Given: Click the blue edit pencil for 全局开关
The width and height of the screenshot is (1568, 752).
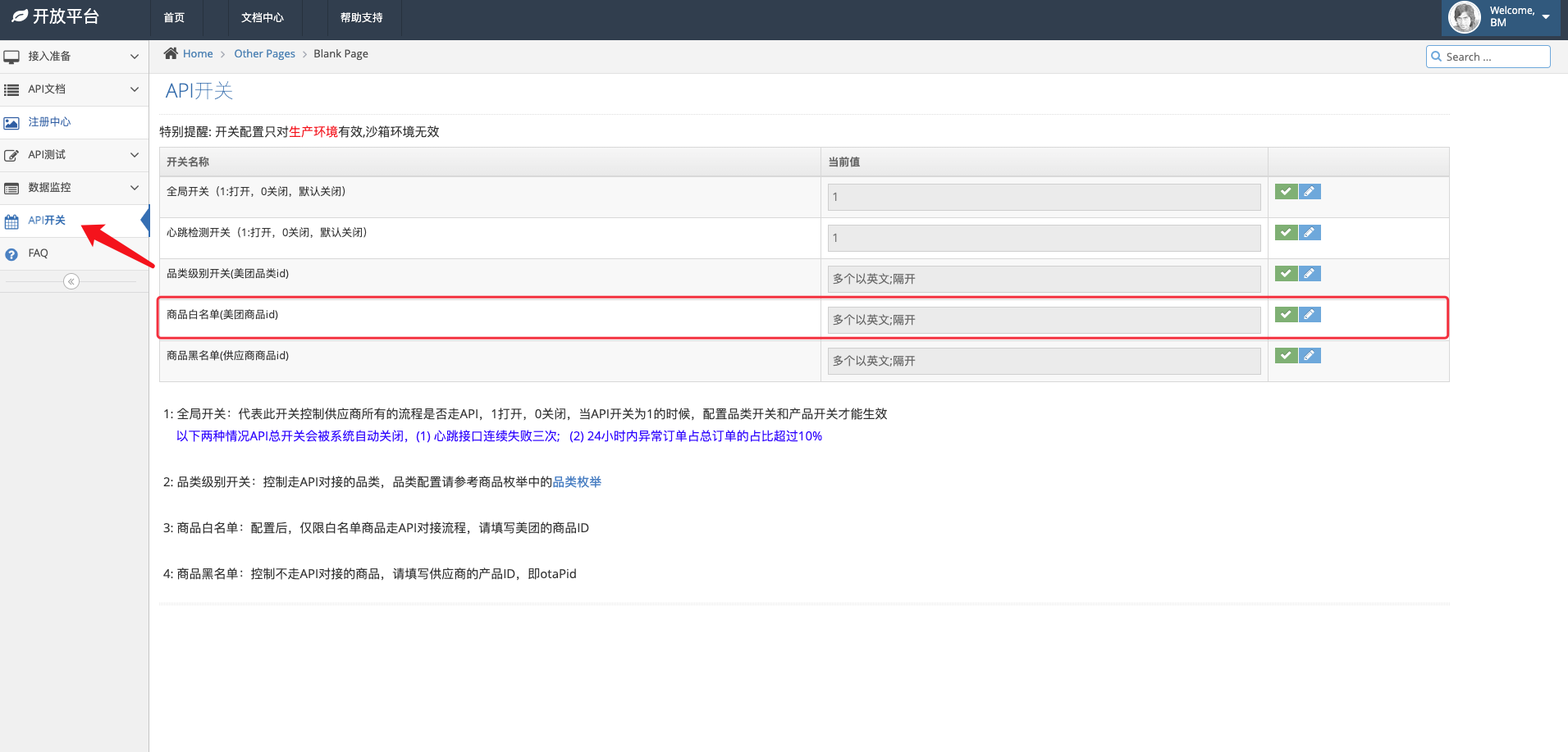Looking at the screenshot, I should [1310, 192].
